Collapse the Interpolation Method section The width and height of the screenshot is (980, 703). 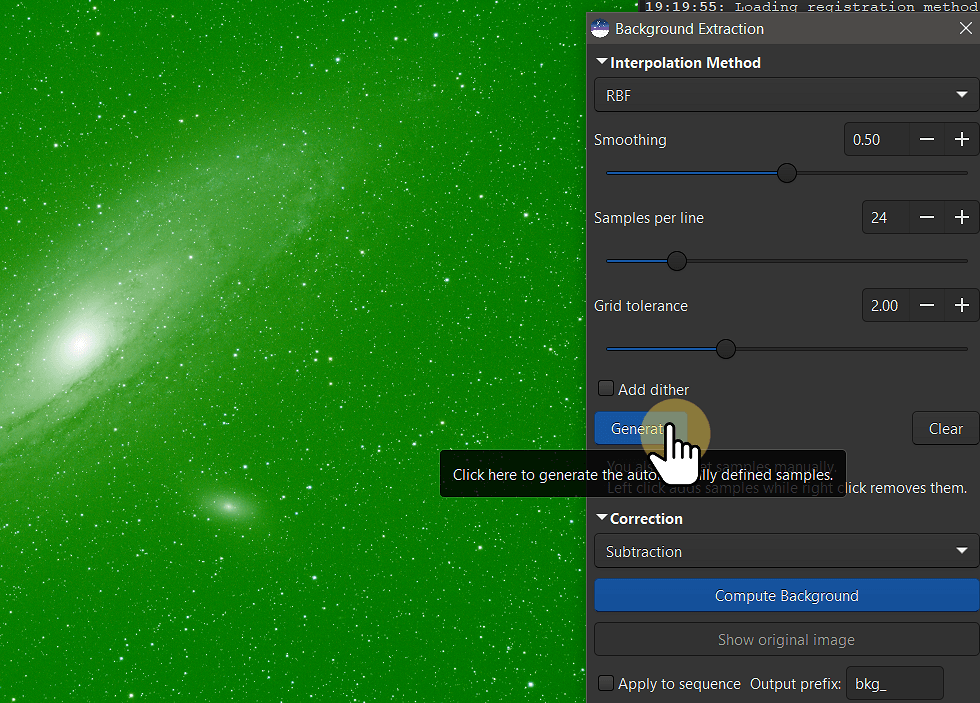[x=602, y=62]
